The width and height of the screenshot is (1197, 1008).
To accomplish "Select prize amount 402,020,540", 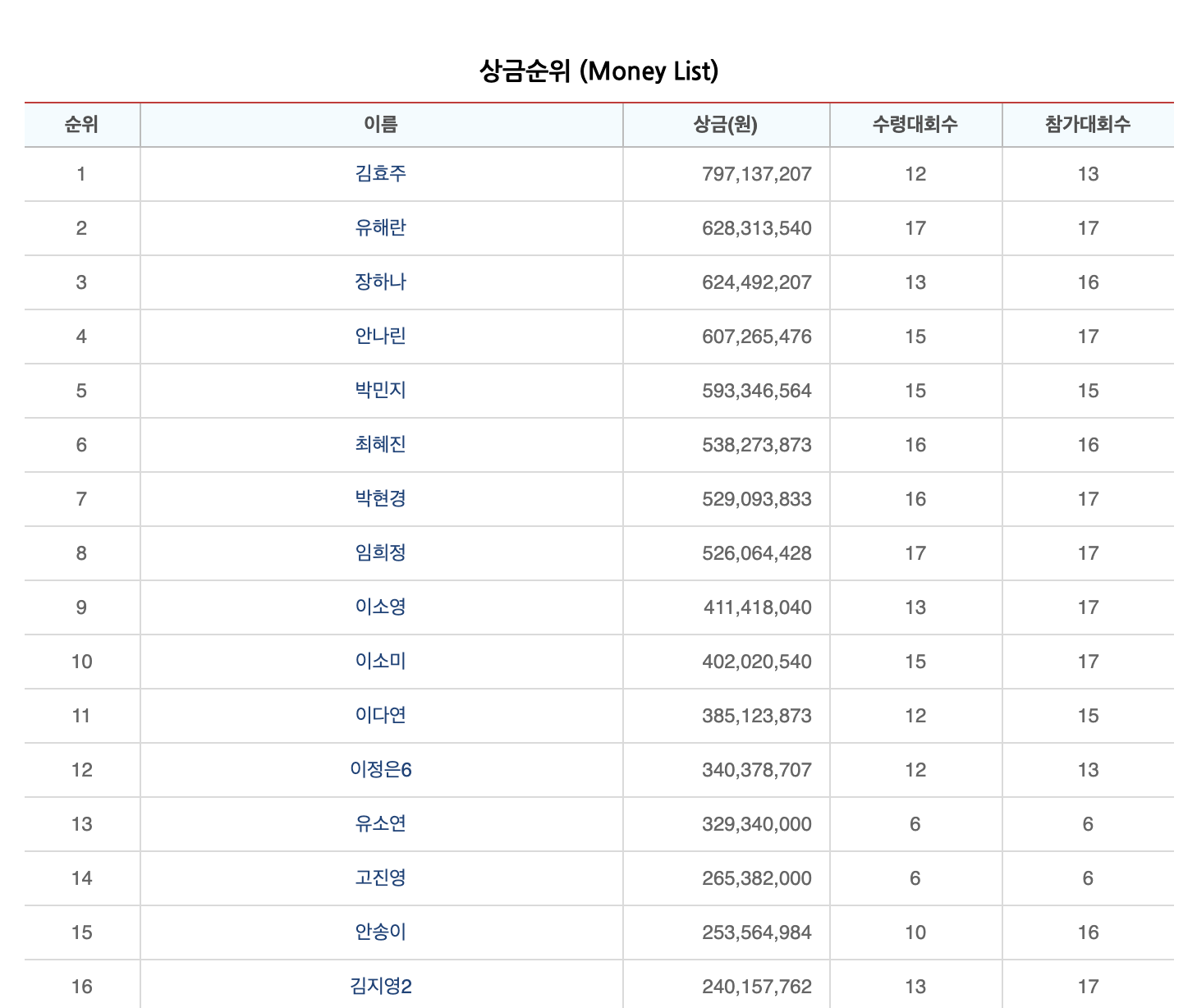I will pyautogui.click(x=757, y=662).
